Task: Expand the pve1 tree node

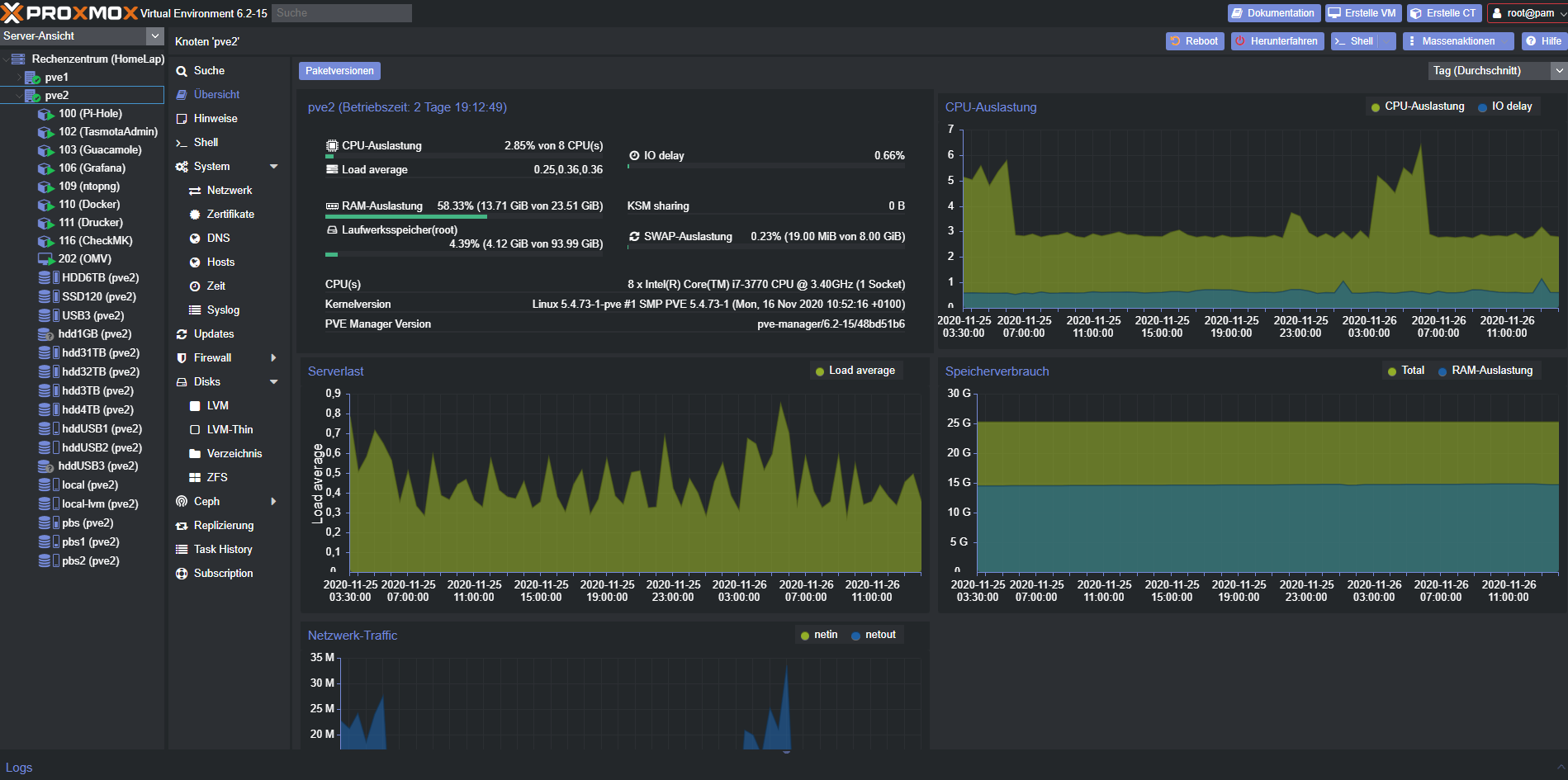Action: point(19,78)
